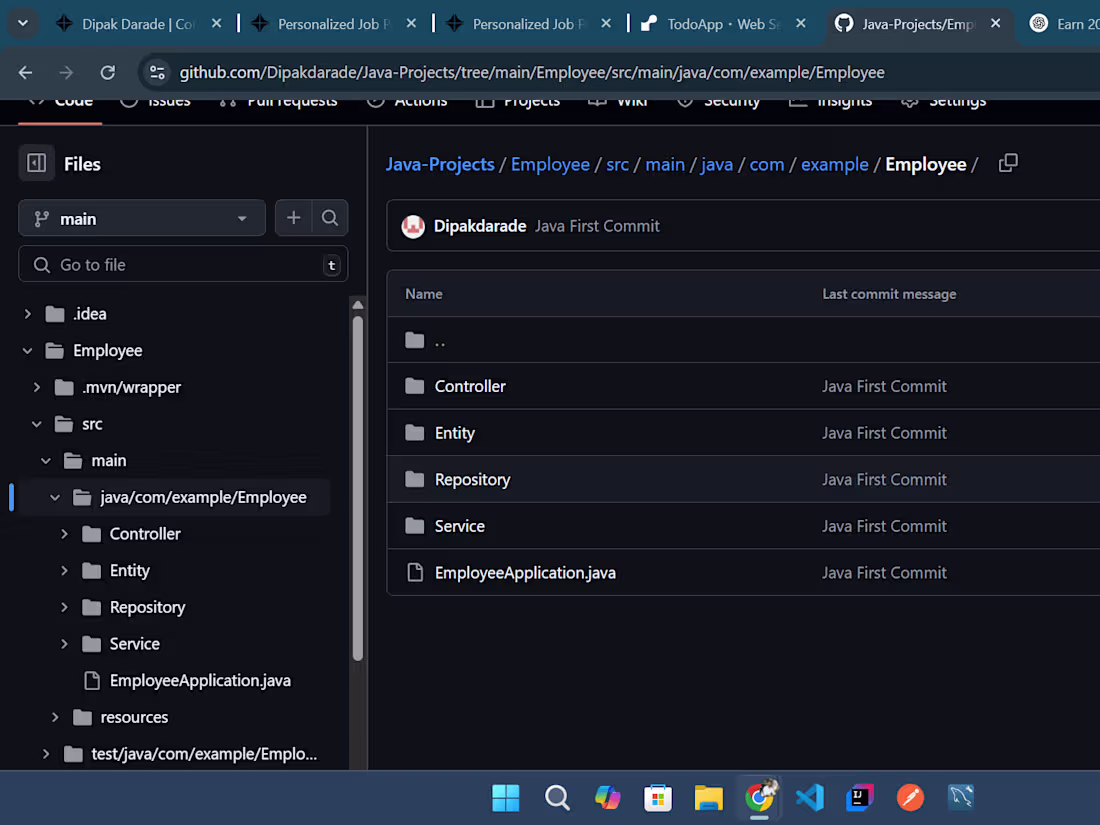Click the parent directory folder icon

pyautogui.click(x=415, y=340)
